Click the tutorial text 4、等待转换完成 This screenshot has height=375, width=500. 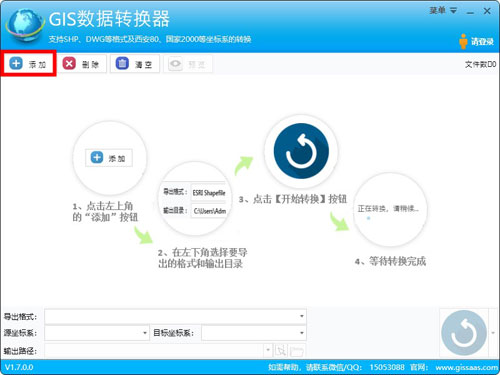pyautogui.click(x=390, y=261)
